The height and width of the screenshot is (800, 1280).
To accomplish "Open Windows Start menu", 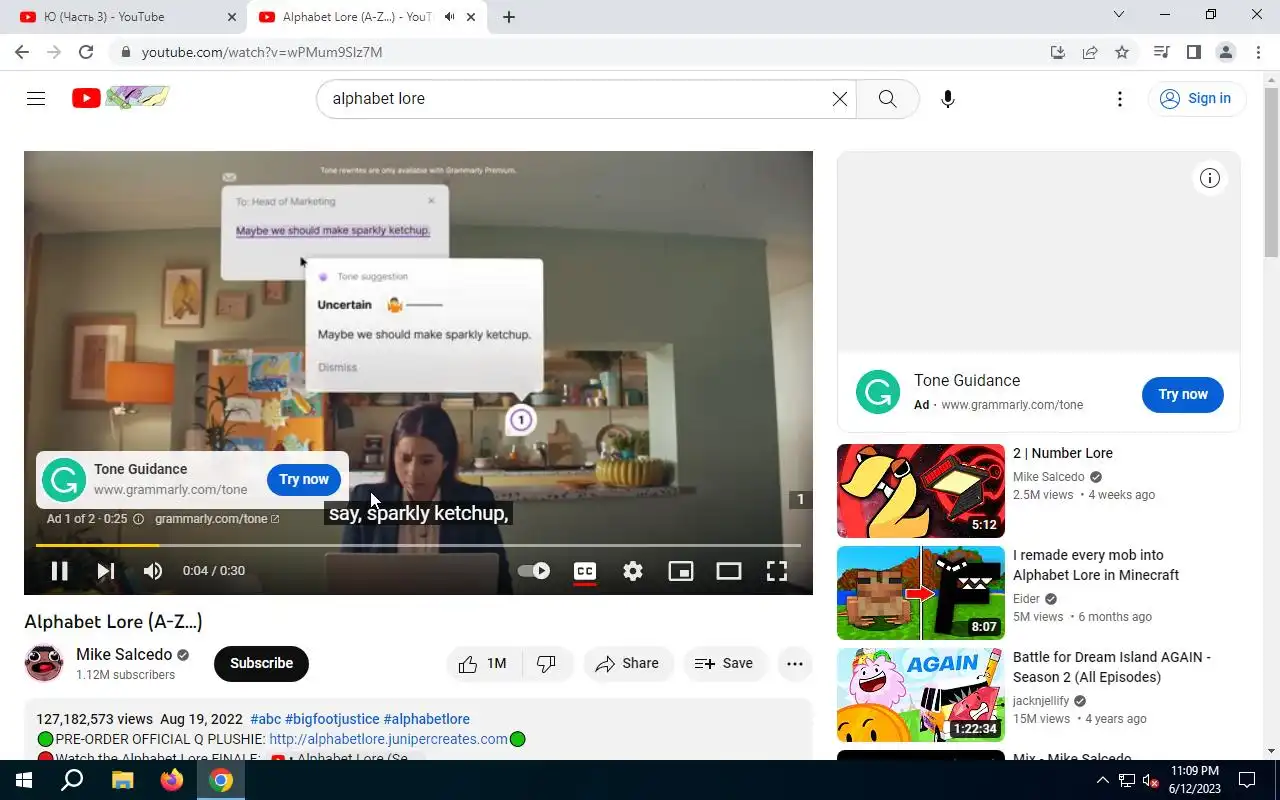I will [x=24, y=780].
